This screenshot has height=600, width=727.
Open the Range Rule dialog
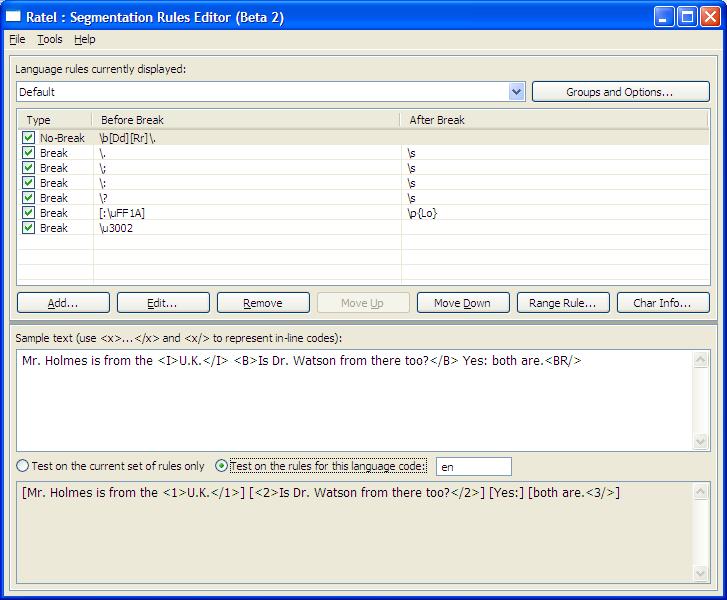[563, 303]
